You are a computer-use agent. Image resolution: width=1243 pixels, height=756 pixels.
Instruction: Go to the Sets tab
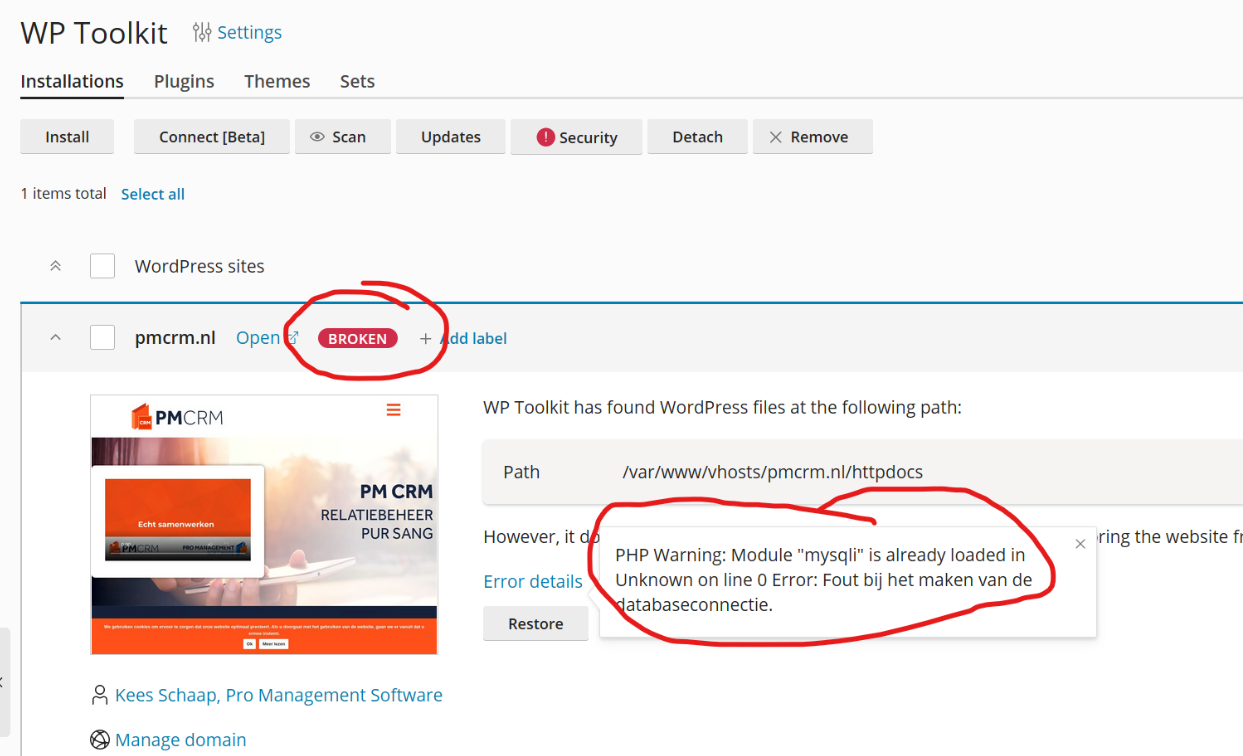click(357, 81)
